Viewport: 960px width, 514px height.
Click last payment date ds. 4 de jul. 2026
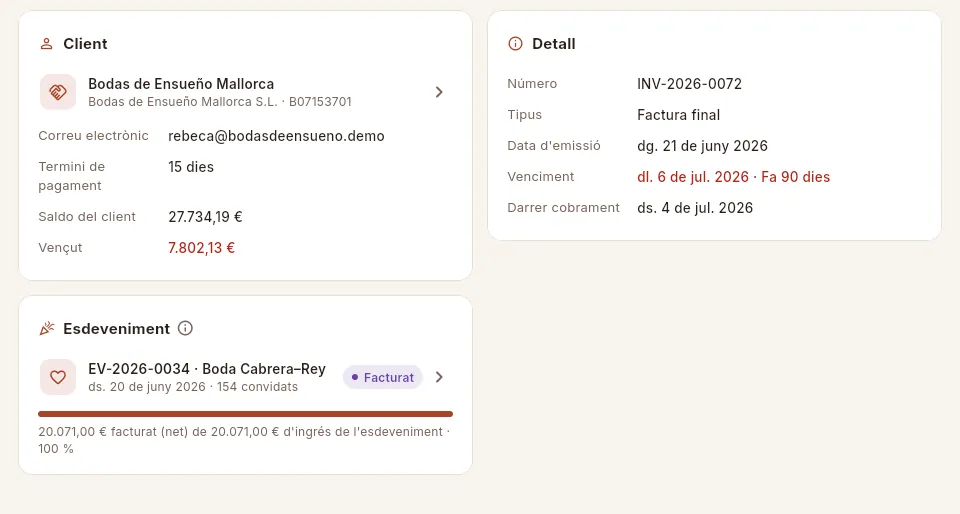coord(695,208)
